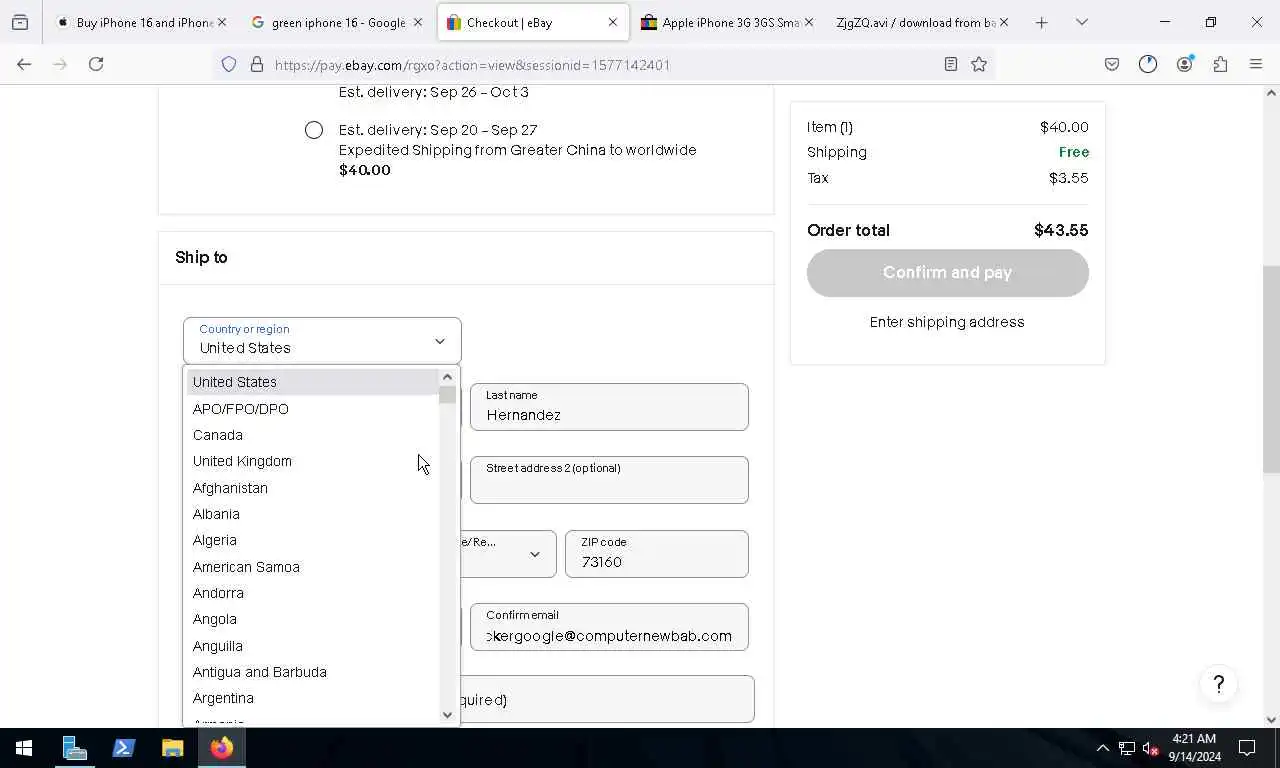This screenshot has width=1280, height=768.
Task: Click the Order total $43.55 amount
Action: click(1061, 230)
